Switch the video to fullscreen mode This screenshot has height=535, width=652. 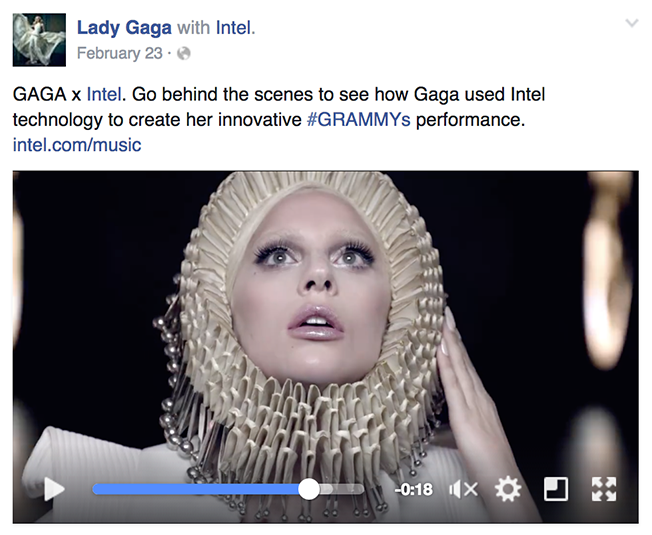(x=604, y=489)
